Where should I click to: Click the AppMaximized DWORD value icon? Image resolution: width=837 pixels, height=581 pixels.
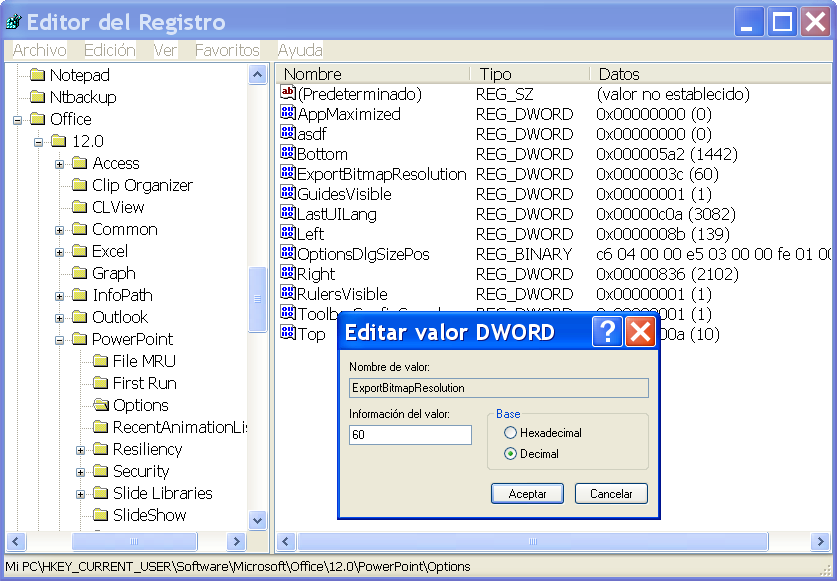coord(288,113)
